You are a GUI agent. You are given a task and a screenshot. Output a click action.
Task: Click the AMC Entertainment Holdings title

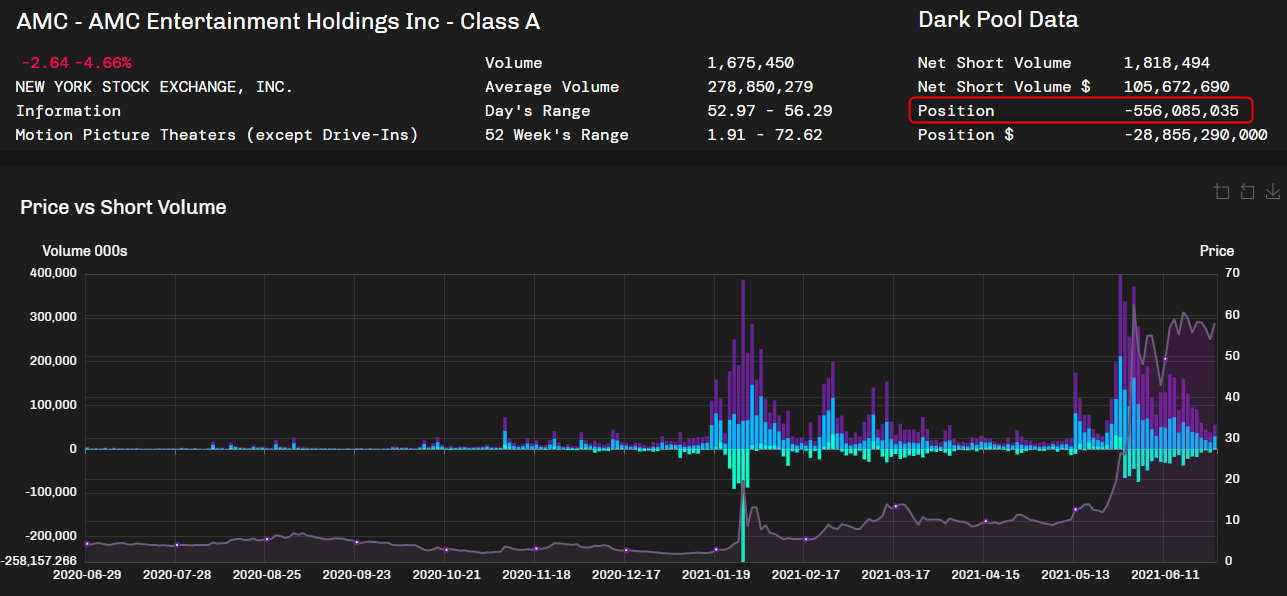[x=278, y=21]
